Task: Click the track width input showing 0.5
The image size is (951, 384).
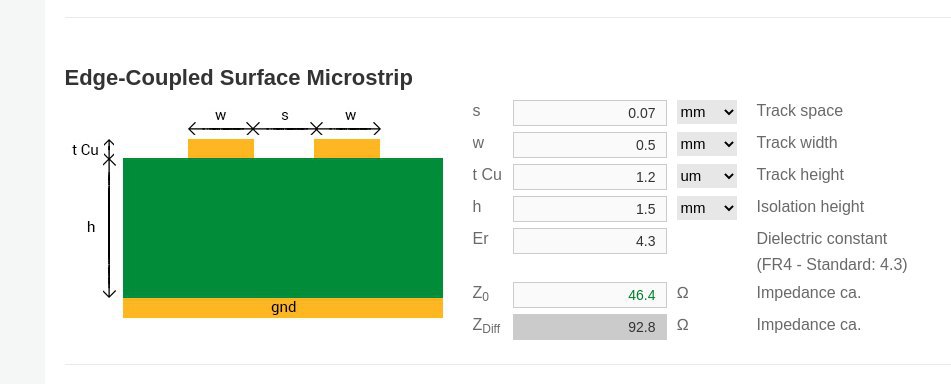Action: coord(590,145)
